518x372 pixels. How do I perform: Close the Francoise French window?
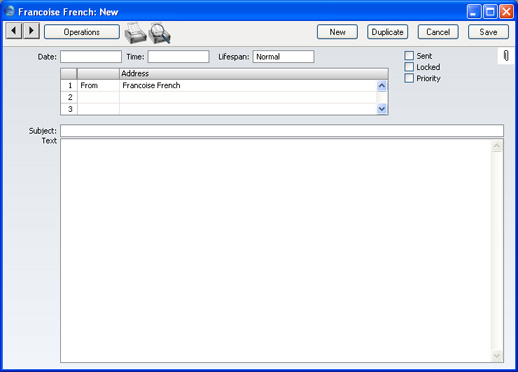506,12
